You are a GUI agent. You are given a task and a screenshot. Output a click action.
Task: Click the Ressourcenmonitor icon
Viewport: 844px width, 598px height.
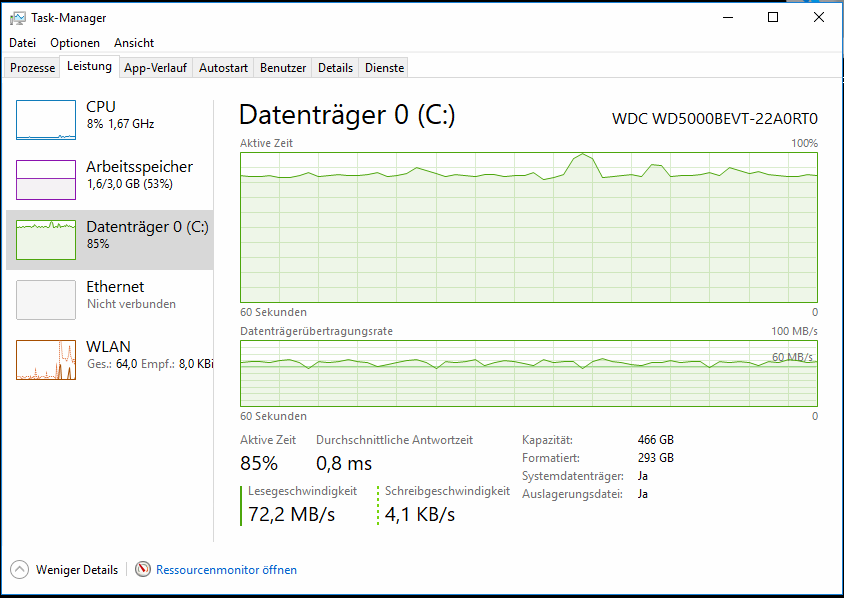click(x=143, y=570)
